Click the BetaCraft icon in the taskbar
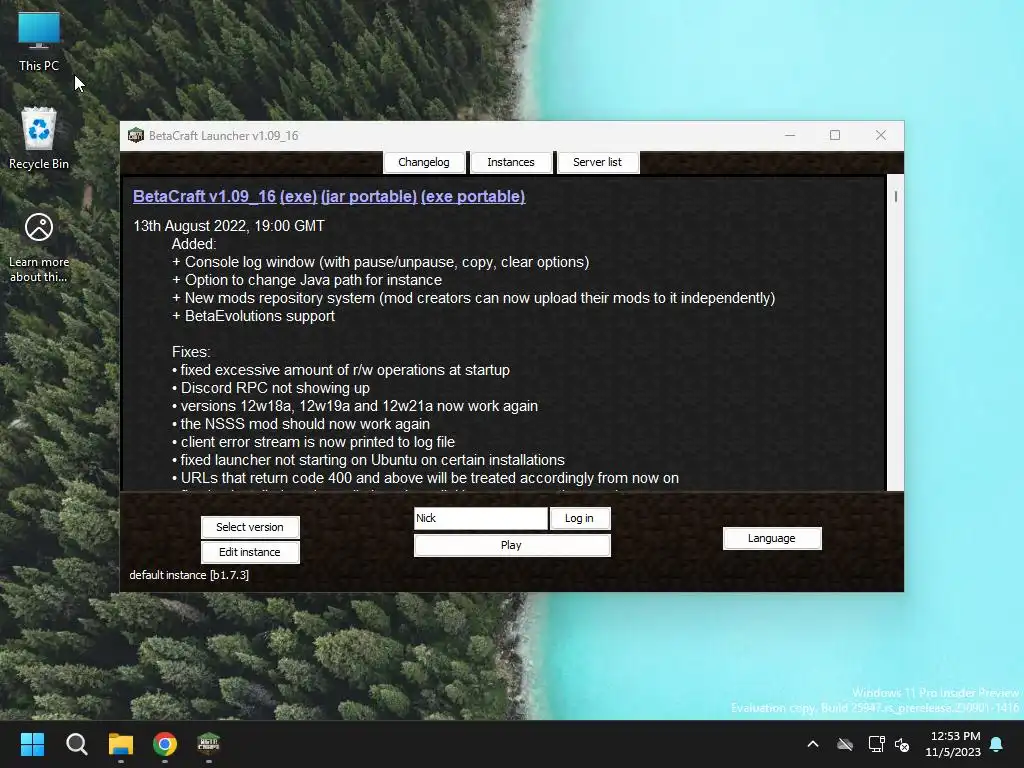Image resolution: width=1024 pixels, height=768 pixels. tap(208, 744)
